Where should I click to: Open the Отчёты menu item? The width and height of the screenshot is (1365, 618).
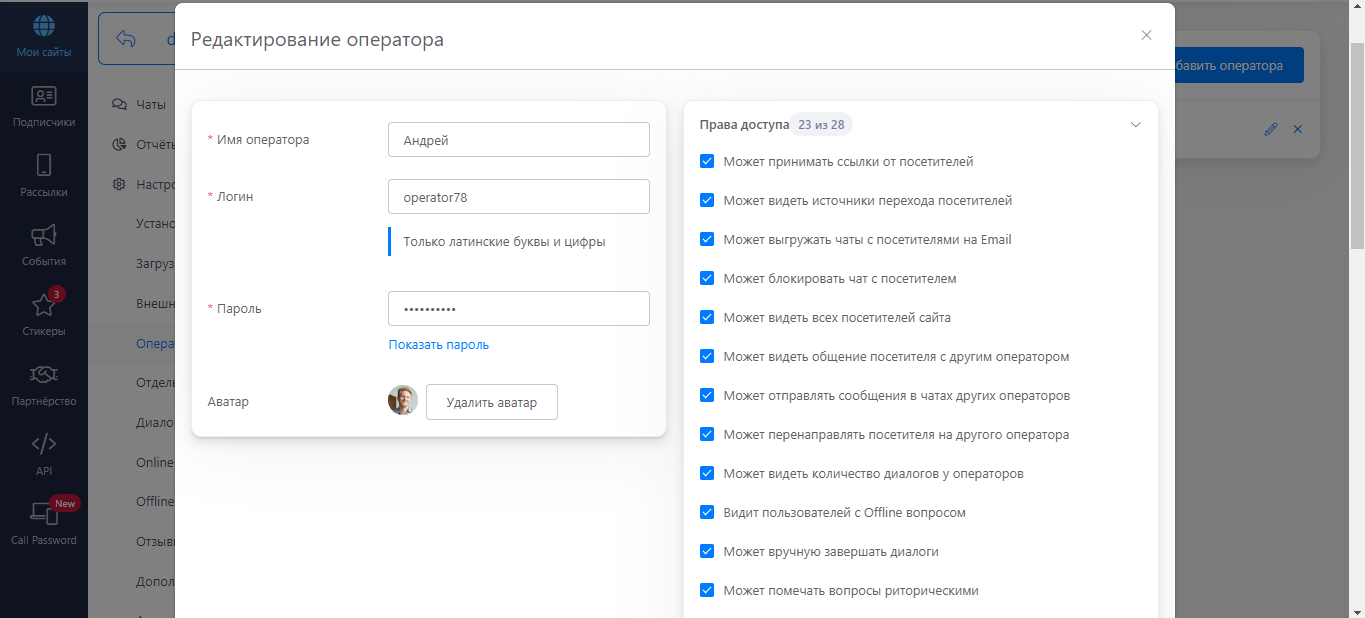pos(155,144)
